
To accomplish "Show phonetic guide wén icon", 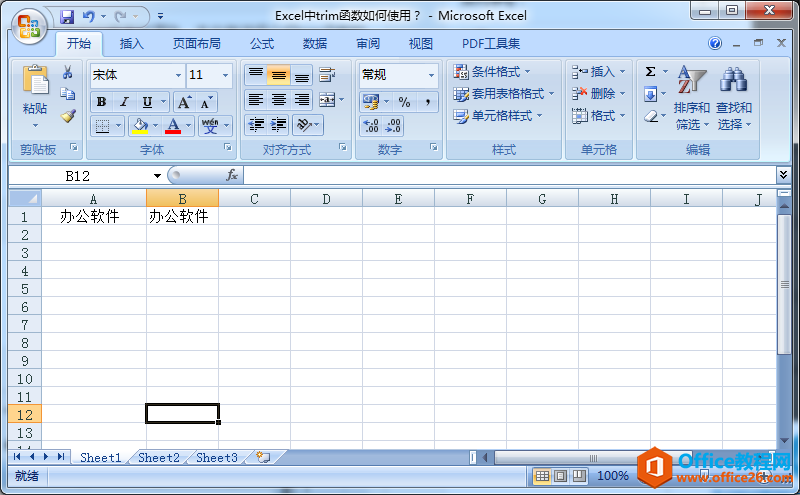I will coord(210,126).
